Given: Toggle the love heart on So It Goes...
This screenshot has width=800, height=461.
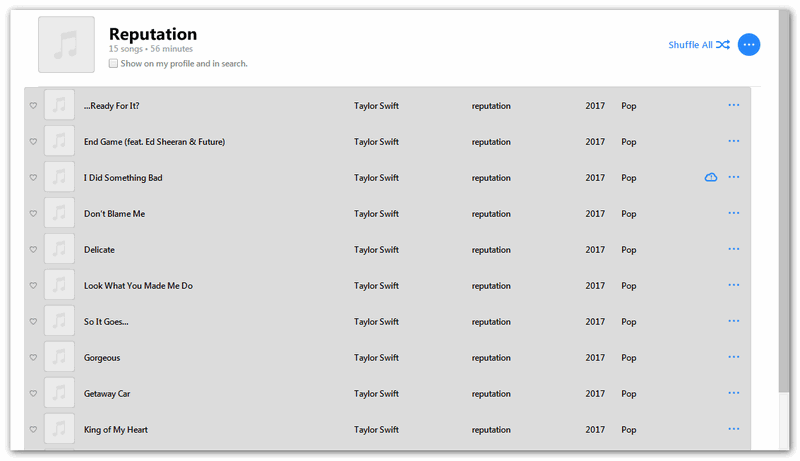Looking at the screenshot, I should (33, 321).
